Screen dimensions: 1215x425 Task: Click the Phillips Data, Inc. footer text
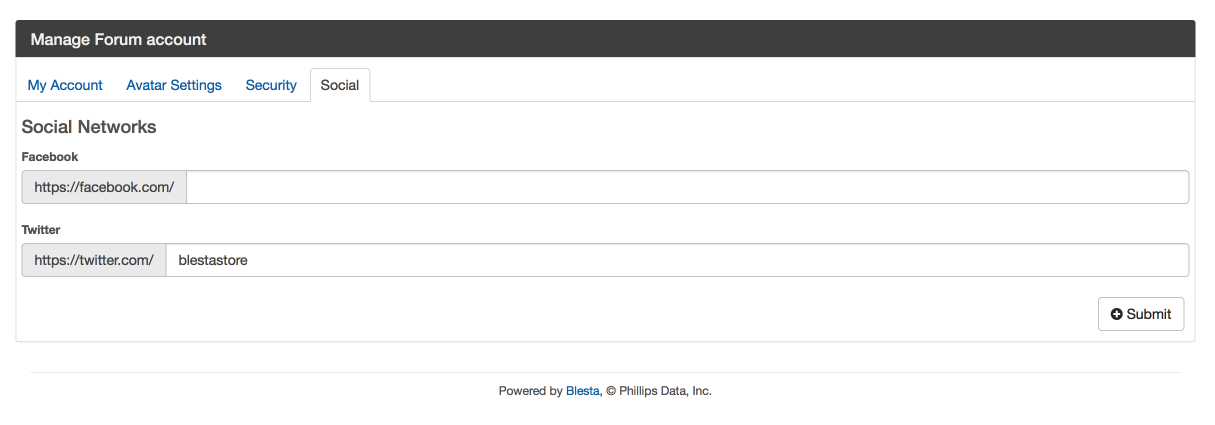point(665,391)
